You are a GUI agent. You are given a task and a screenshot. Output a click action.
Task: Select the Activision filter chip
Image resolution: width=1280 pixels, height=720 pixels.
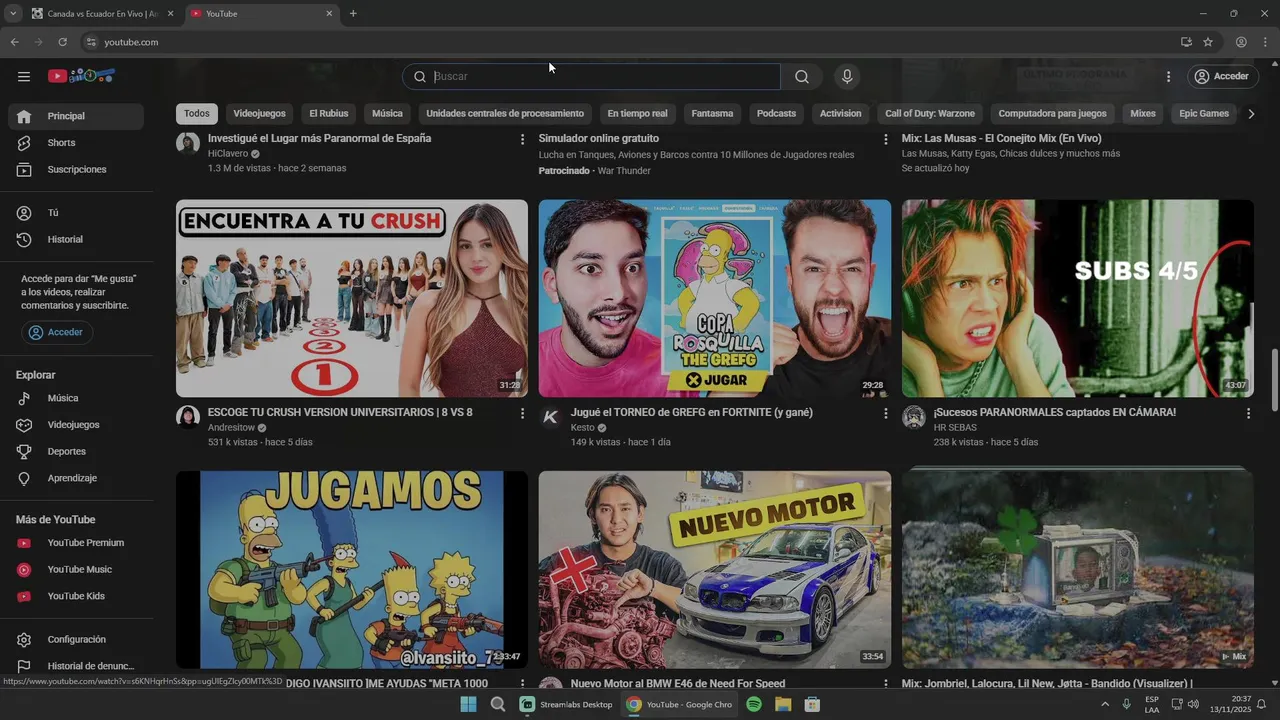840,114
